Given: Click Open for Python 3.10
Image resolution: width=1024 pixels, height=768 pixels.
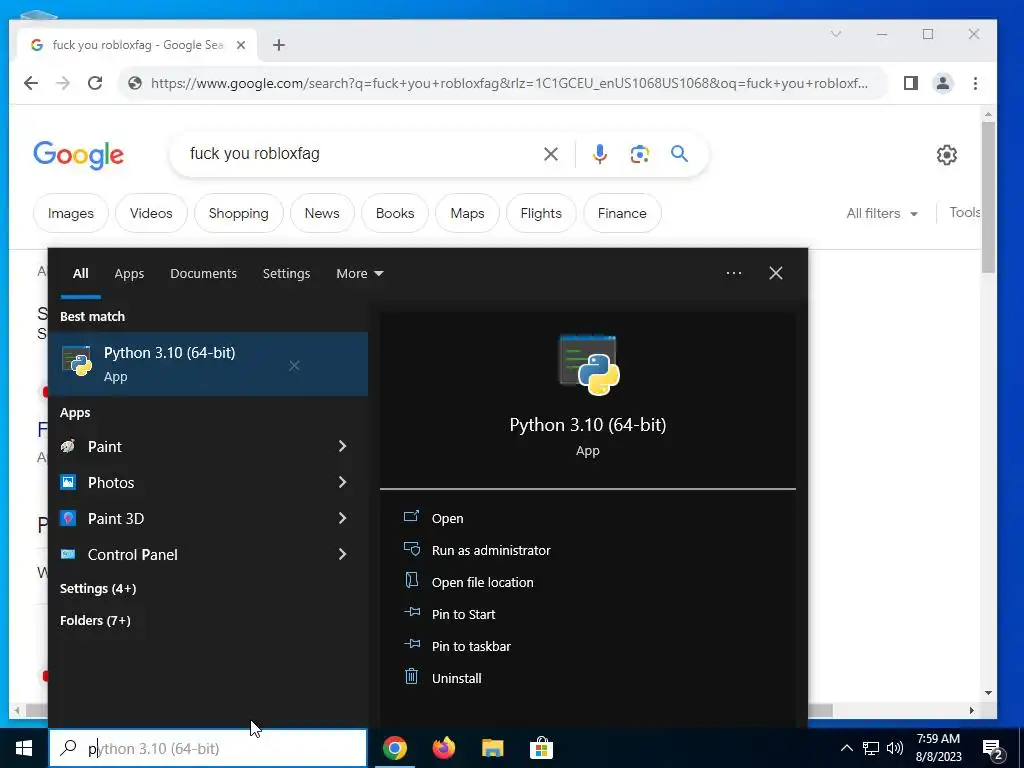Looking at the screenshot, I should click(x=447, y=519).
